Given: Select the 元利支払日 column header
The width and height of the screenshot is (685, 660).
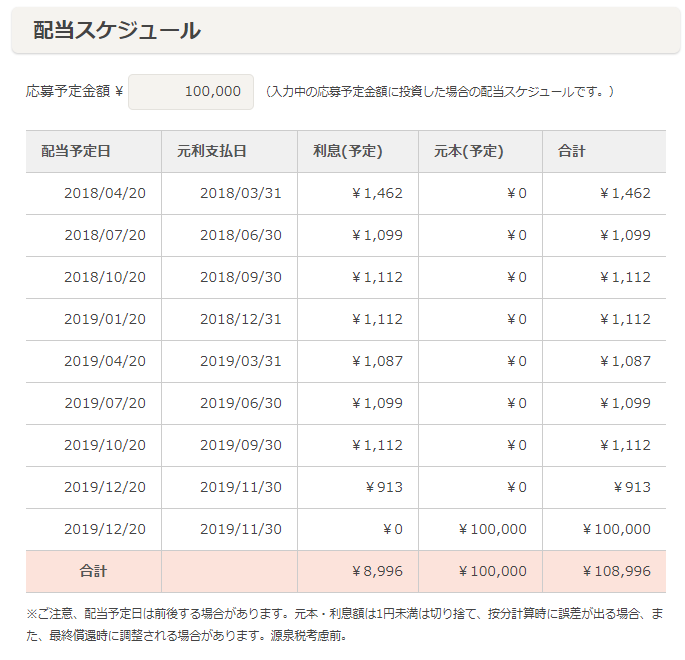Looking at the screenshot, I should (211, 151).
